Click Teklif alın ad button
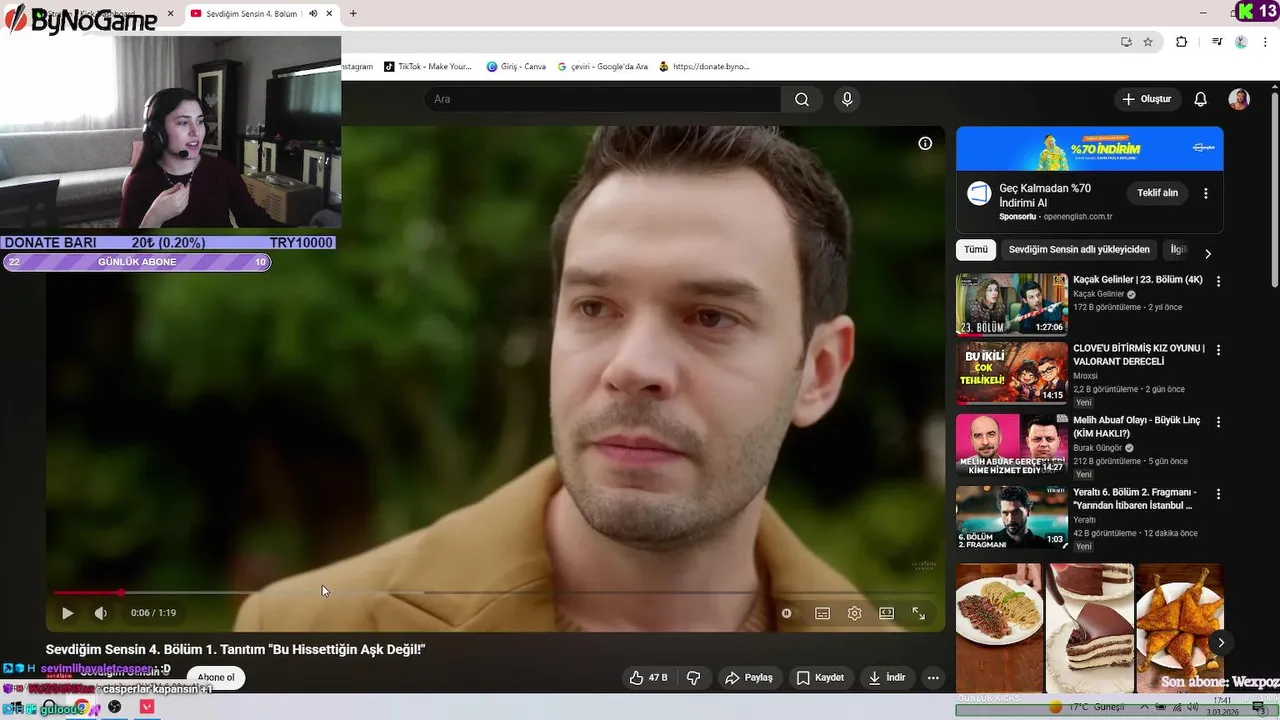The image size is (1280, 720). click(1157, 192)
